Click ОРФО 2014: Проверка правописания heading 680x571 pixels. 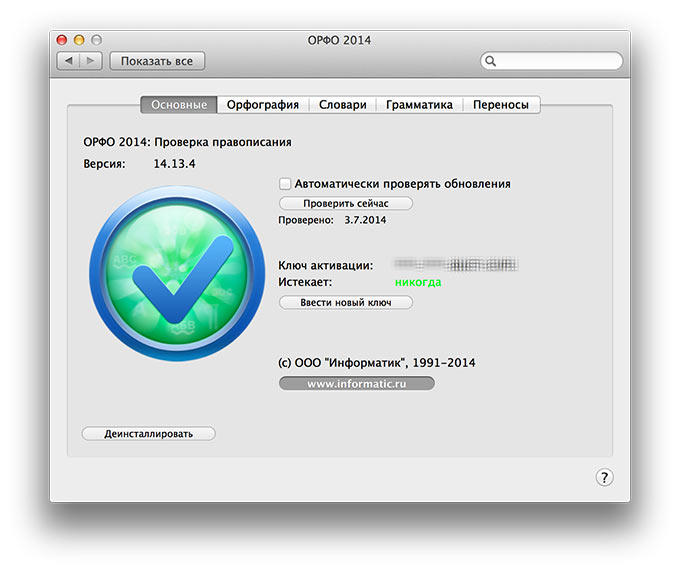click(187, 142)
